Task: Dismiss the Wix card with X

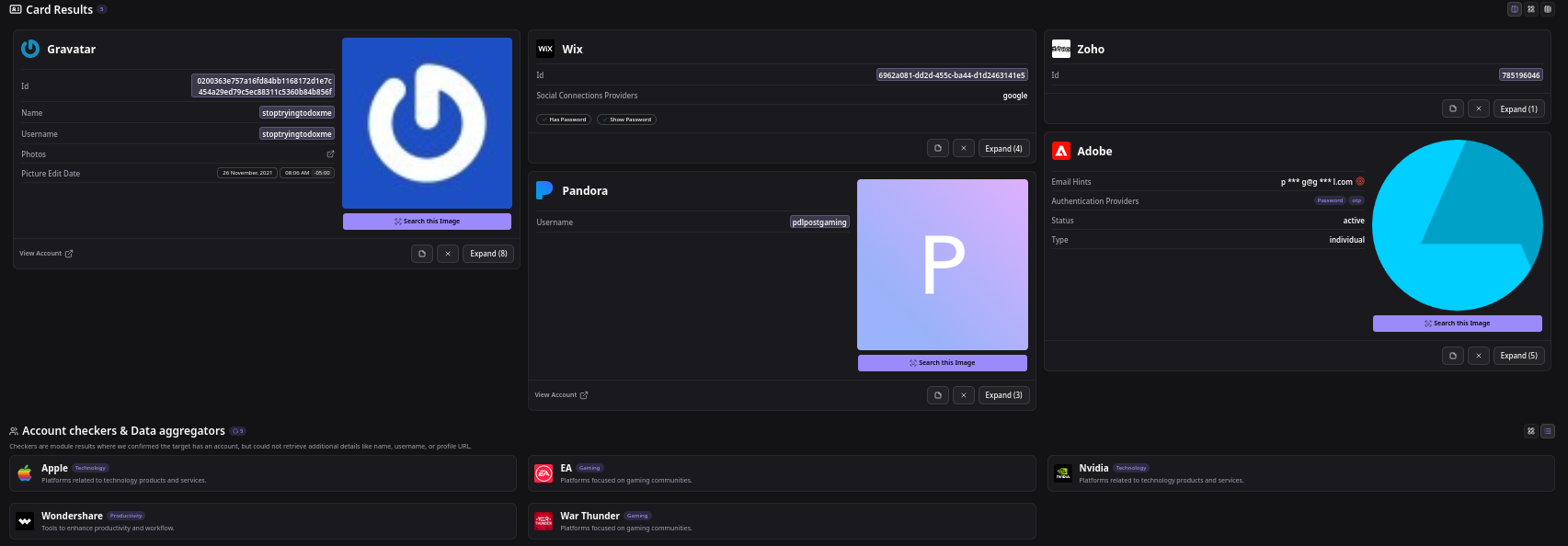Action: [964, 149]
